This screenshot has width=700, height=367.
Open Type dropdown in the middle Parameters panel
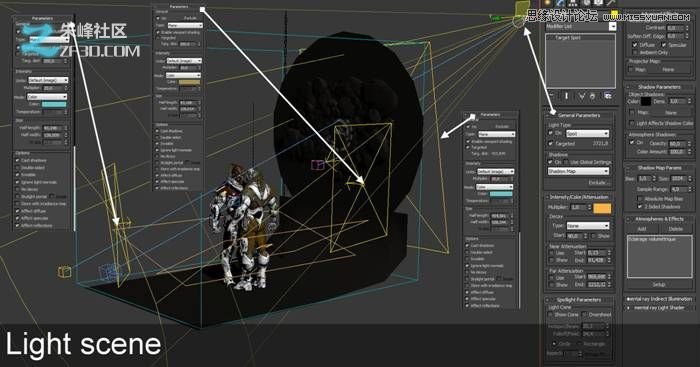[x=184, y=25]
